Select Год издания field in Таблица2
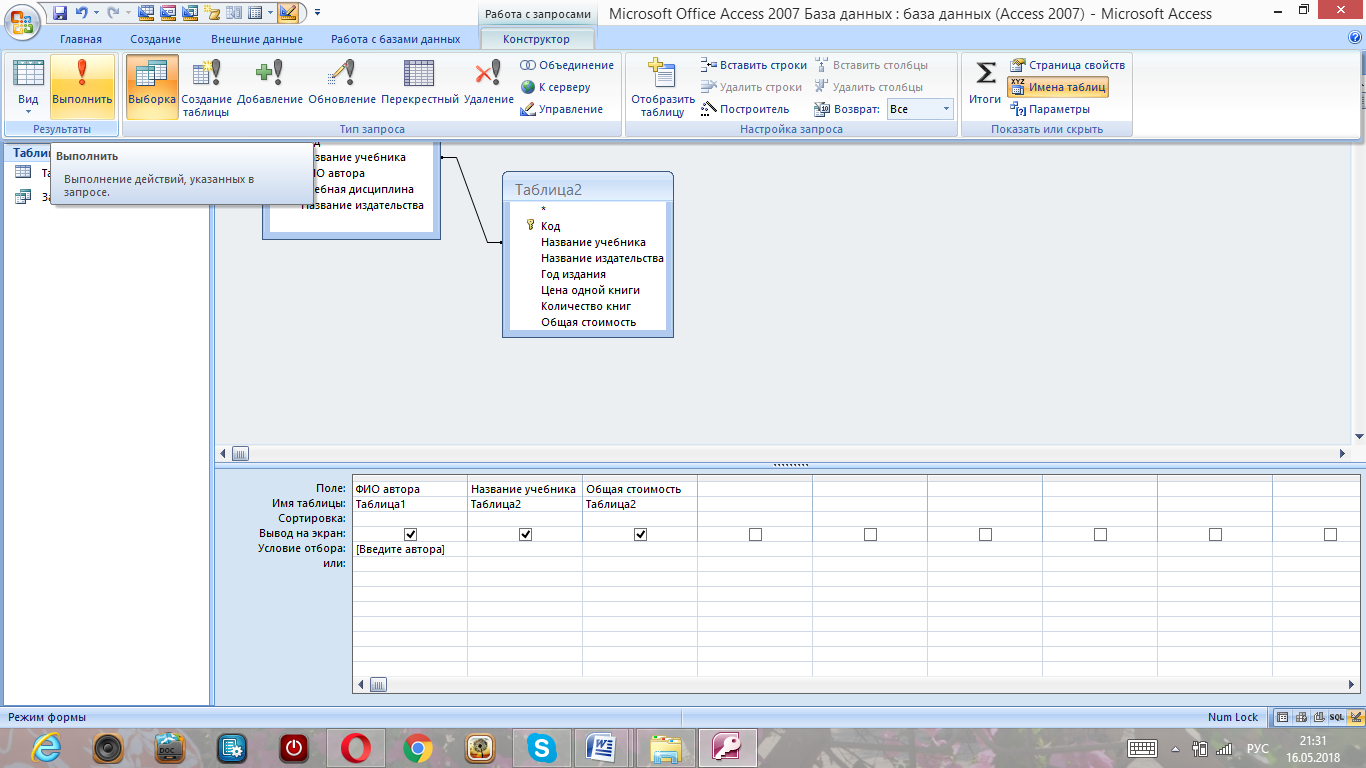The image size is (1366, 768). pyautogui.click(x=573, y=274)
